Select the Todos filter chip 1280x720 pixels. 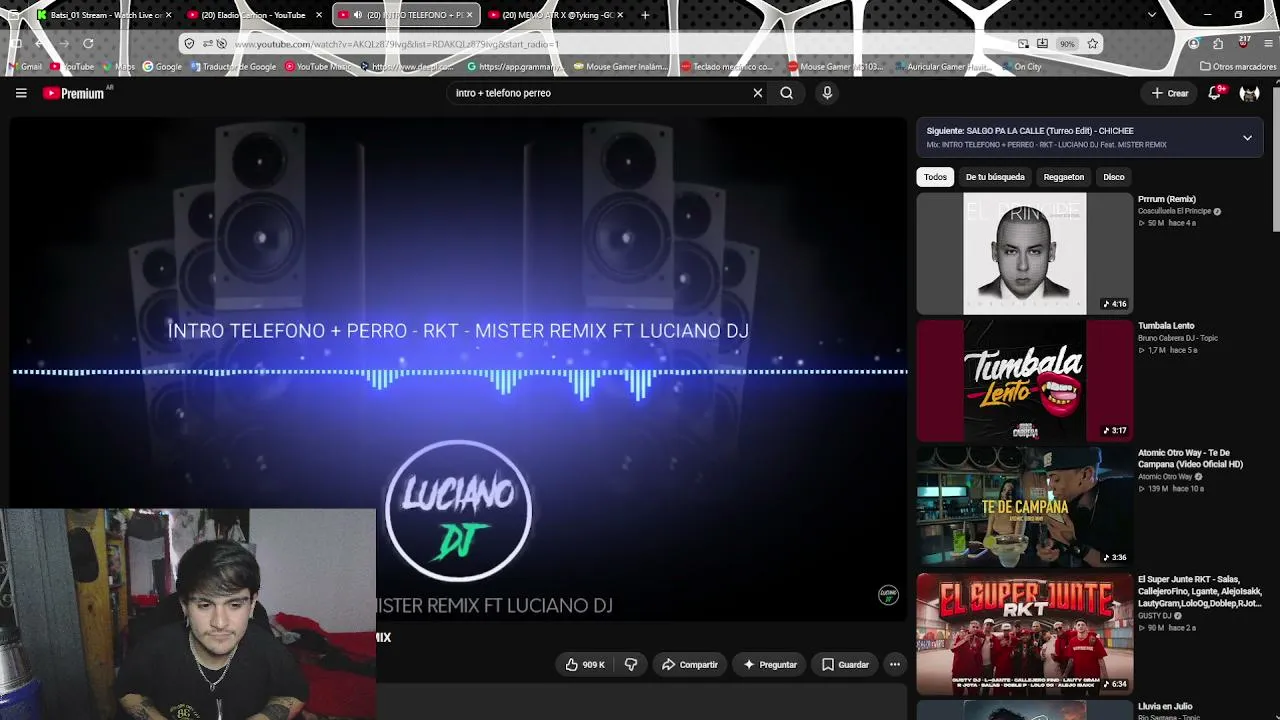click(935, 177)
